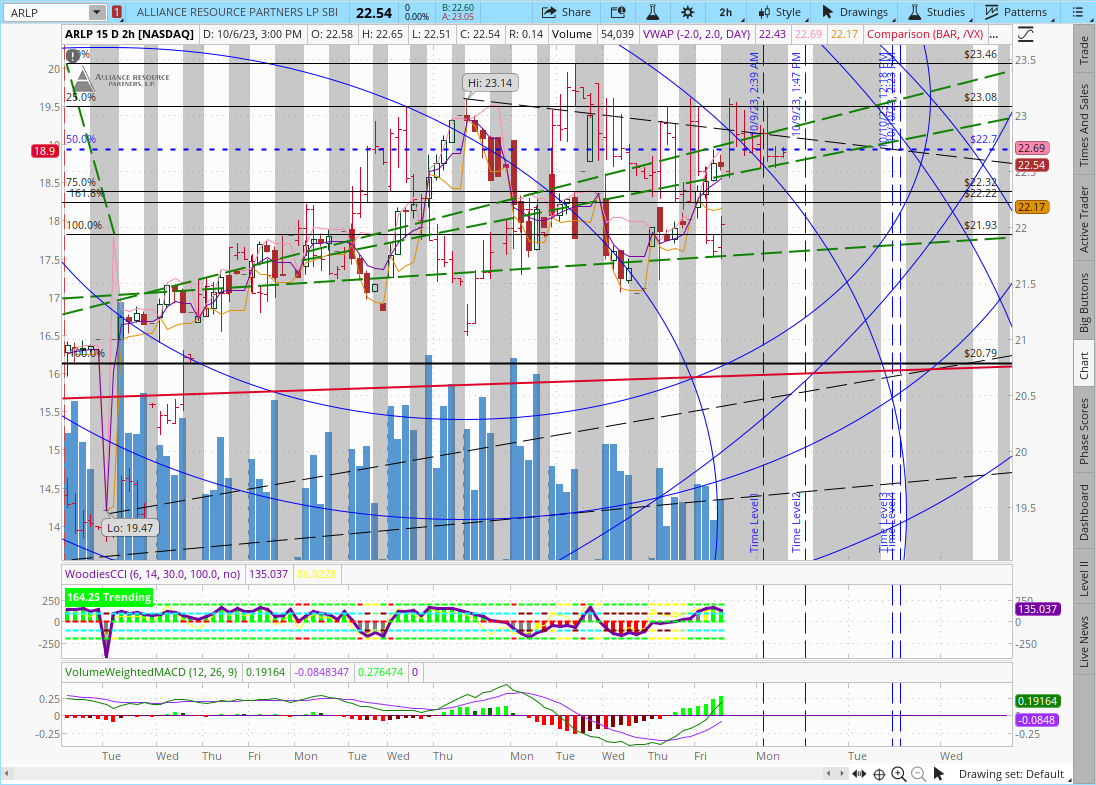Click the Lo: 19.47 price bubble
This screenshot has width=1096, height=785.
[x=129, y=528]
